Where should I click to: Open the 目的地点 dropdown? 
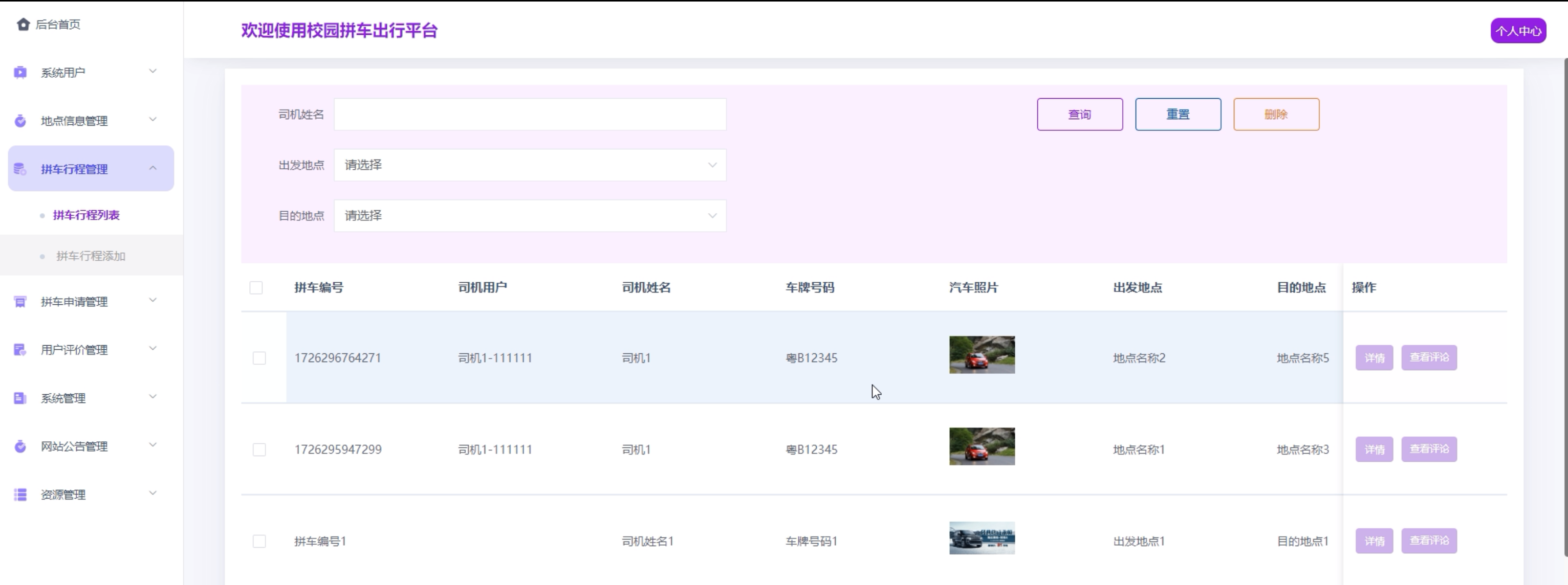tap(530, 216)
